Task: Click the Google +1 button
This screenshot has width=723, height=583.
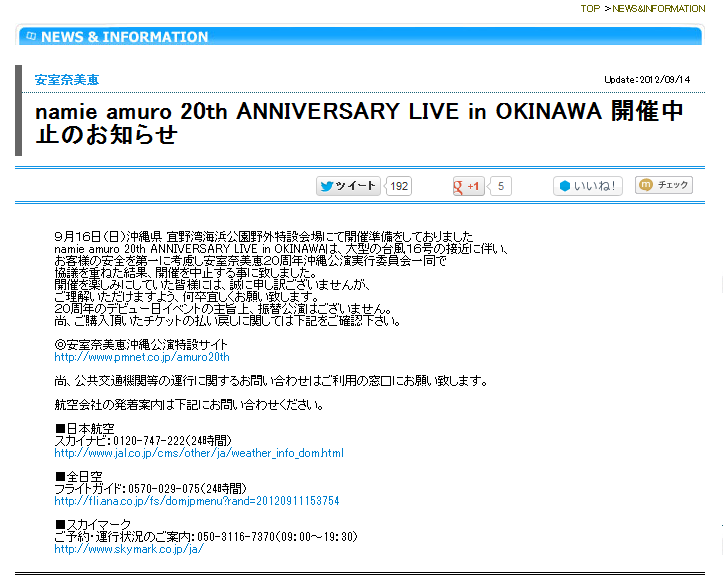Action: coord(468,186)
